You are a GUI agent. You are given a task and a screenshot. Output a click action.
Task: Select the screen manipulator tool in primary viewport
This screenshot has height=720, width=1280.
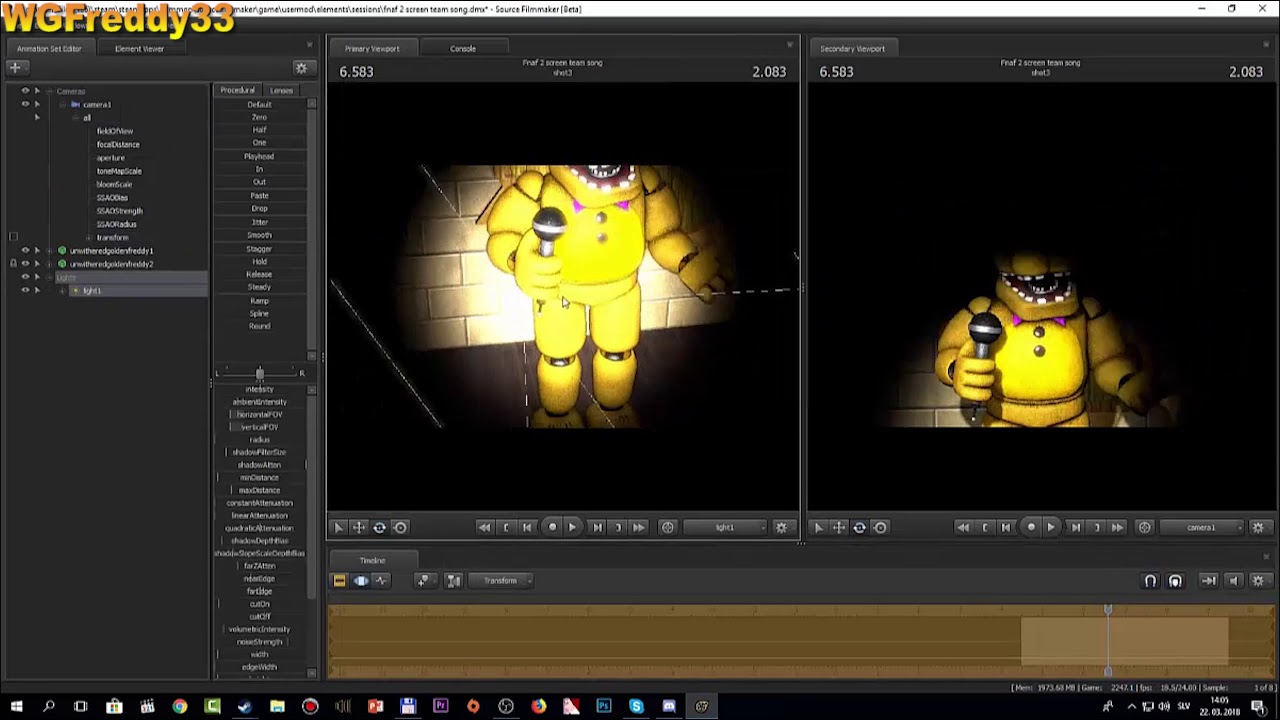click(x=400, y=527)
